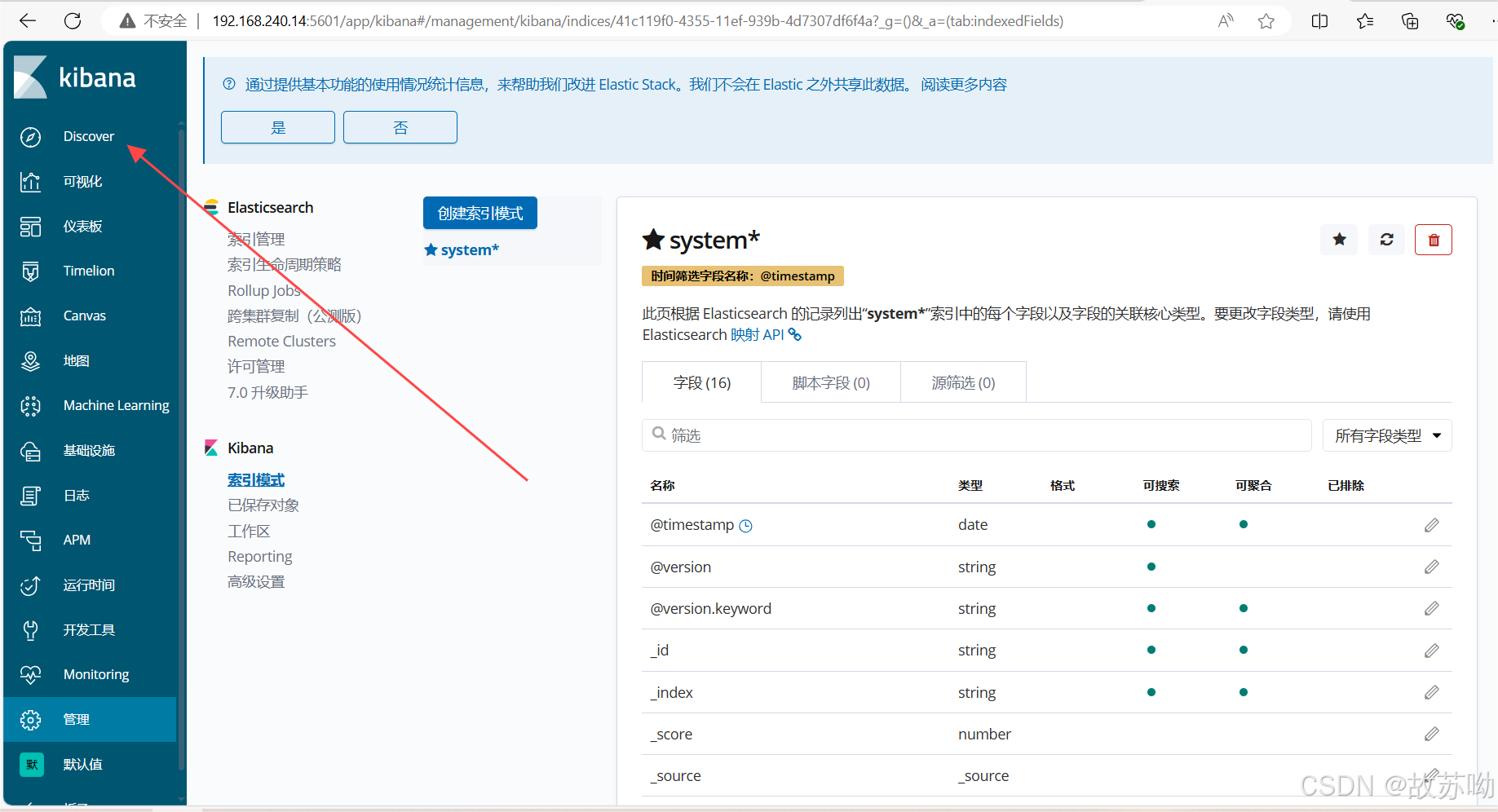Image resolution: width=1498 pixels, height=812 pixels.
Task: Open the Dashboard (仪表板) icon
Action: pyautogui.click(x=30, y=227)
